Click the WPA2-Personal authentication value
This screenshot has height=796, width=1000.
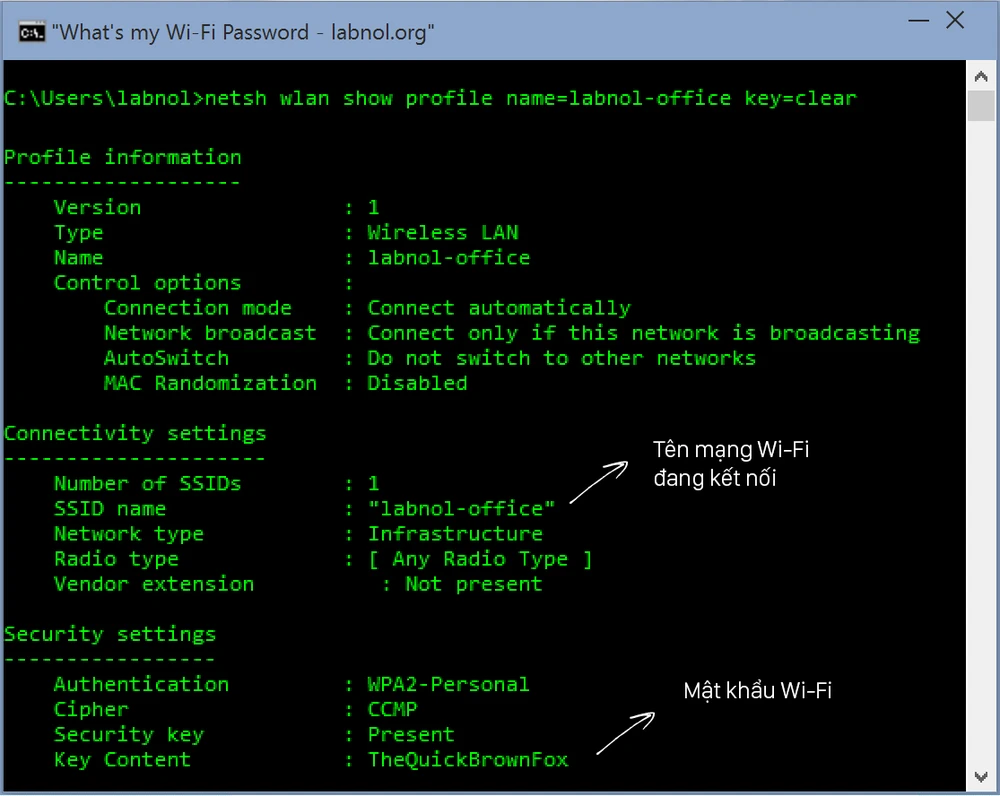448,684
